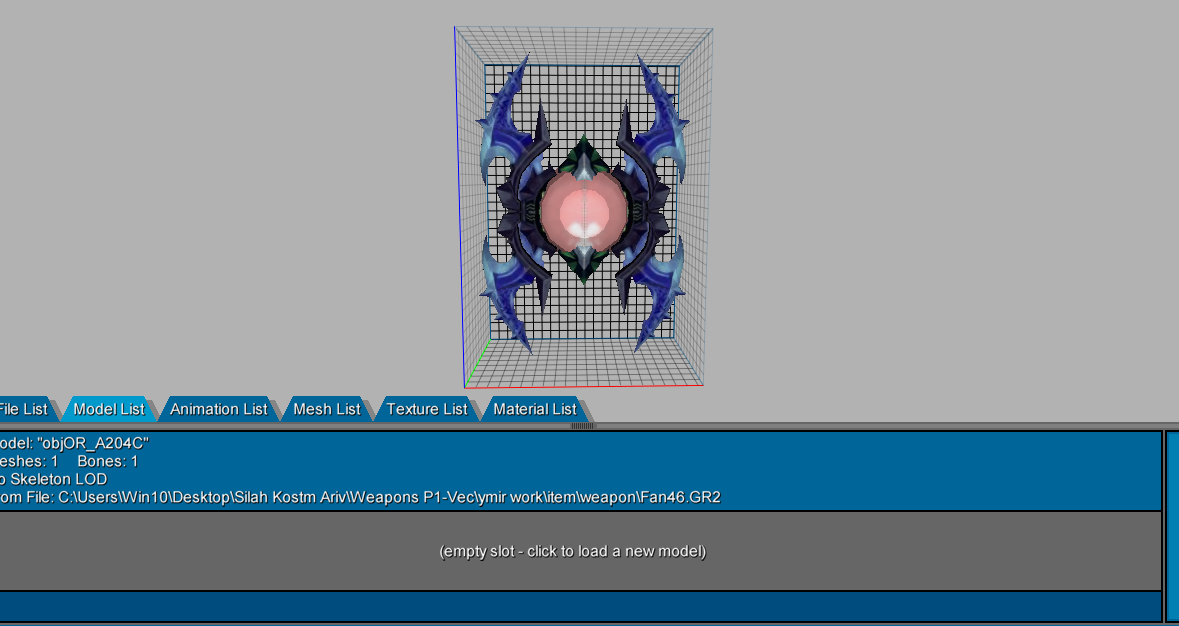Select the objOR_A204C model entry

(580, 471)
